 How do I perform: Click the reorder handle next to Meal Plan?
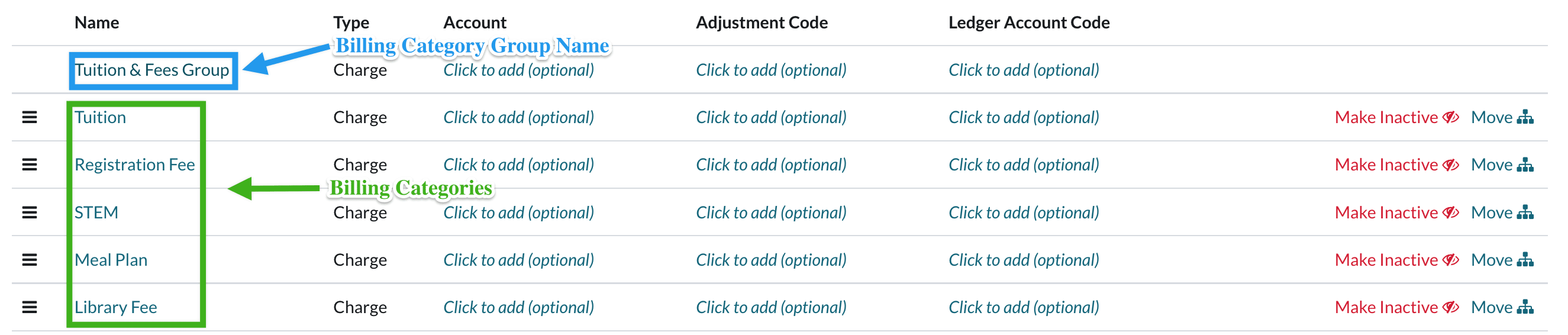coord(29,260)
